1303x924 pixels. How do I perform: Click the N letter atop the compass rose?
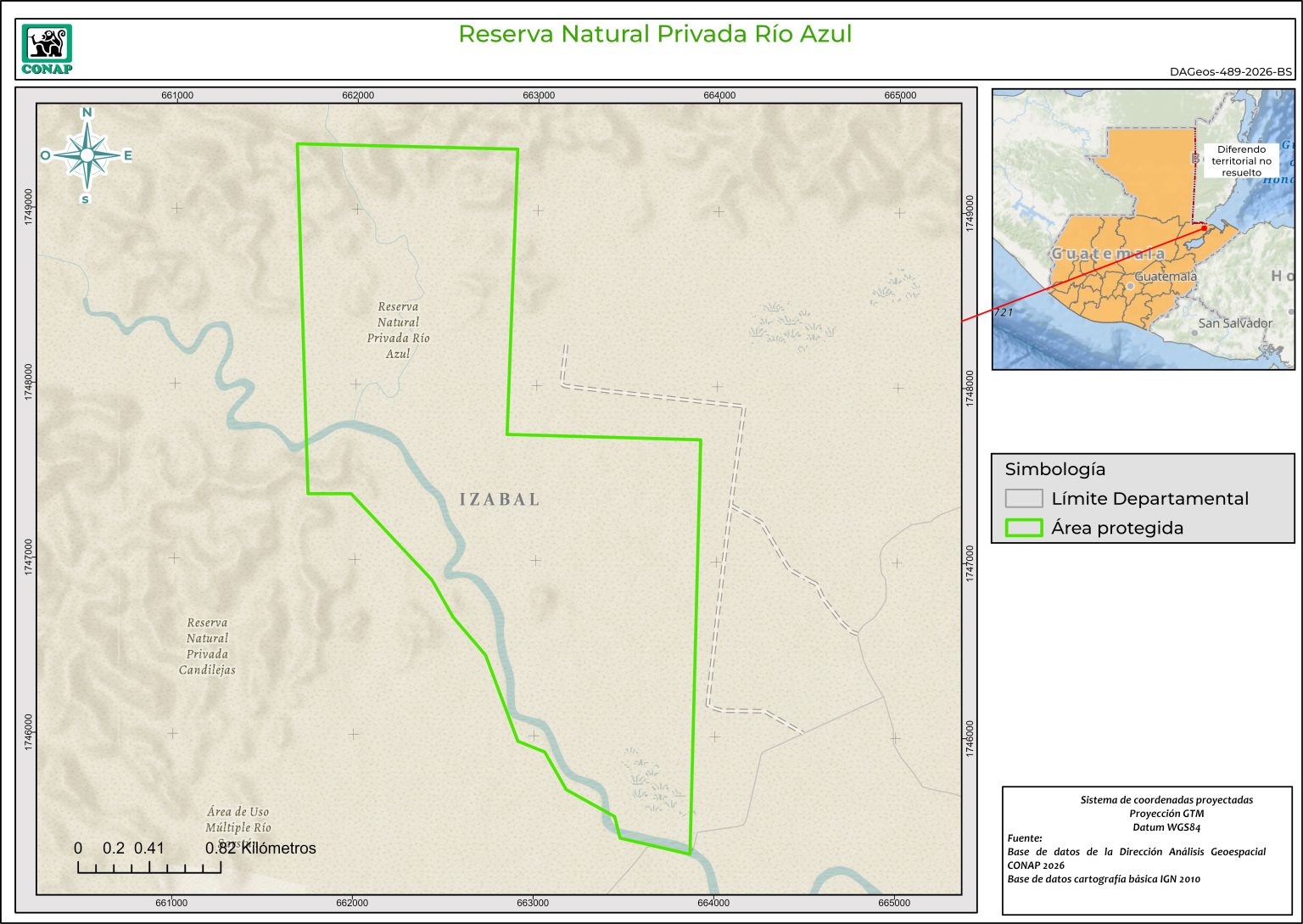tap(87, 113)
